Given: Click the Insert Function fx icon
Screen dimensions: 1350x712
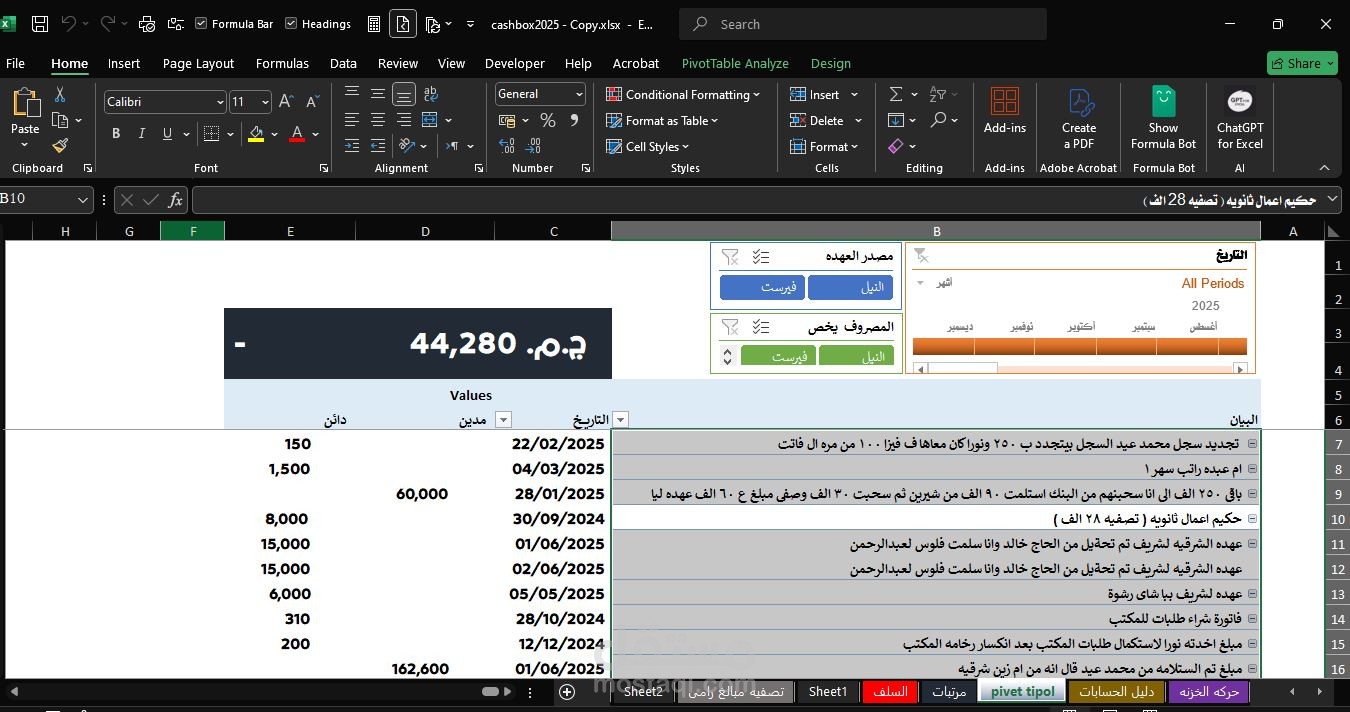Looking at the screenshot, I should click(175, 200).
